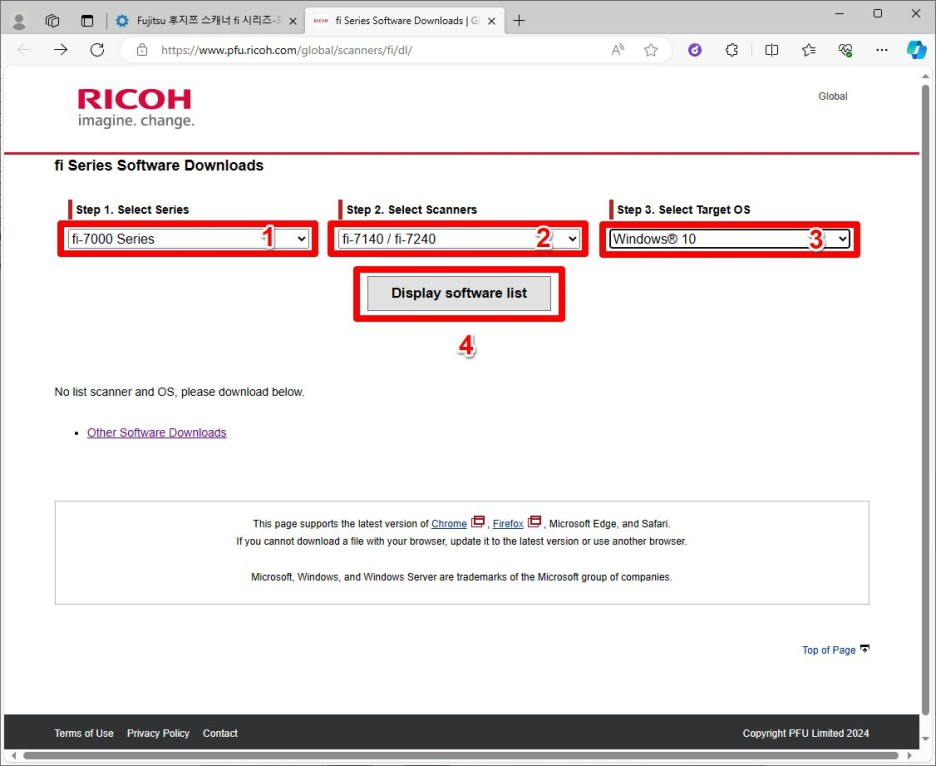View site information lock icon
The image size is (936, 766).
point(142,50)
